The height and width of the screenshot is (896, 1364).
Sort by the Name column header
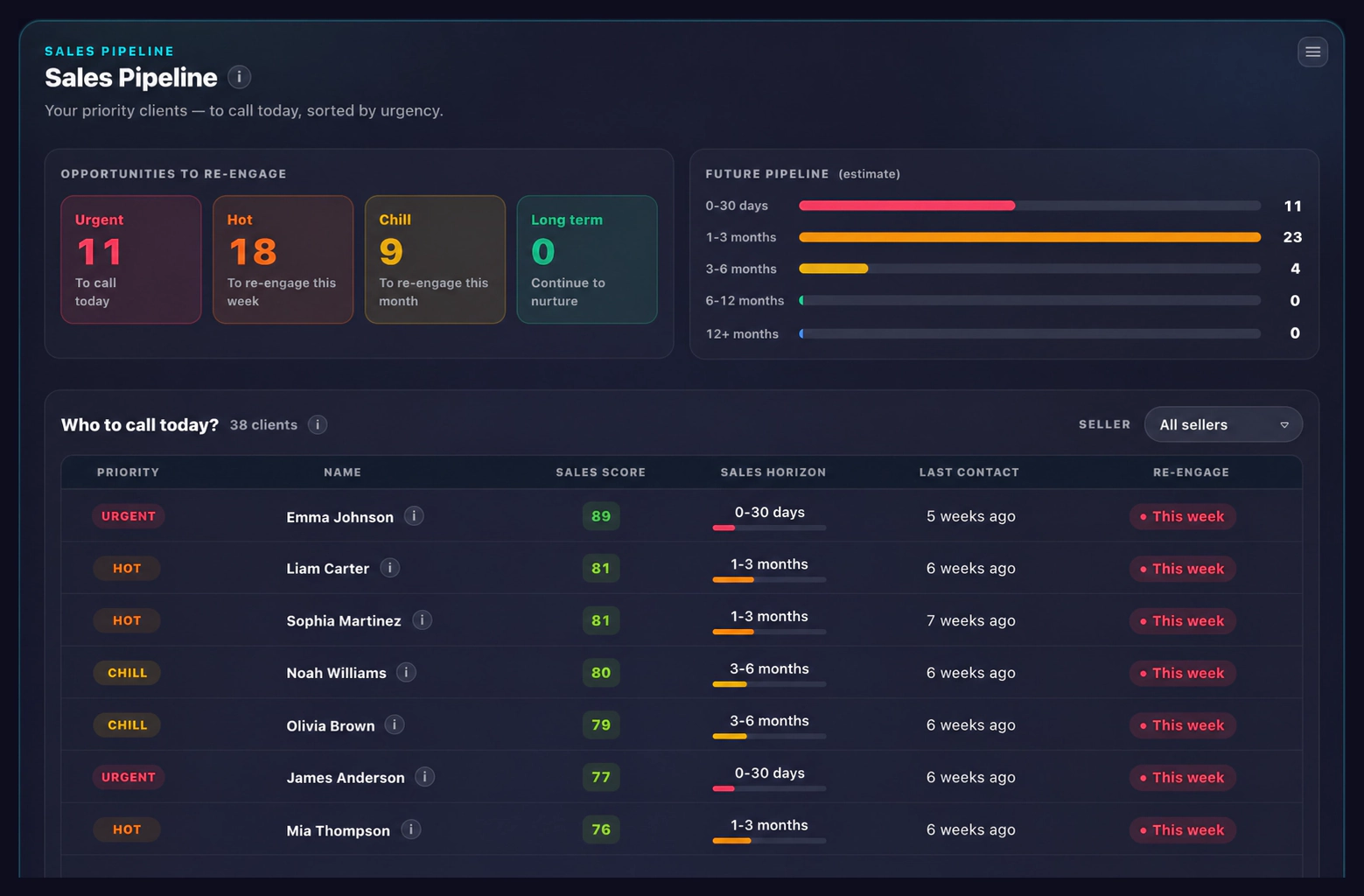[x=342, y=472]
